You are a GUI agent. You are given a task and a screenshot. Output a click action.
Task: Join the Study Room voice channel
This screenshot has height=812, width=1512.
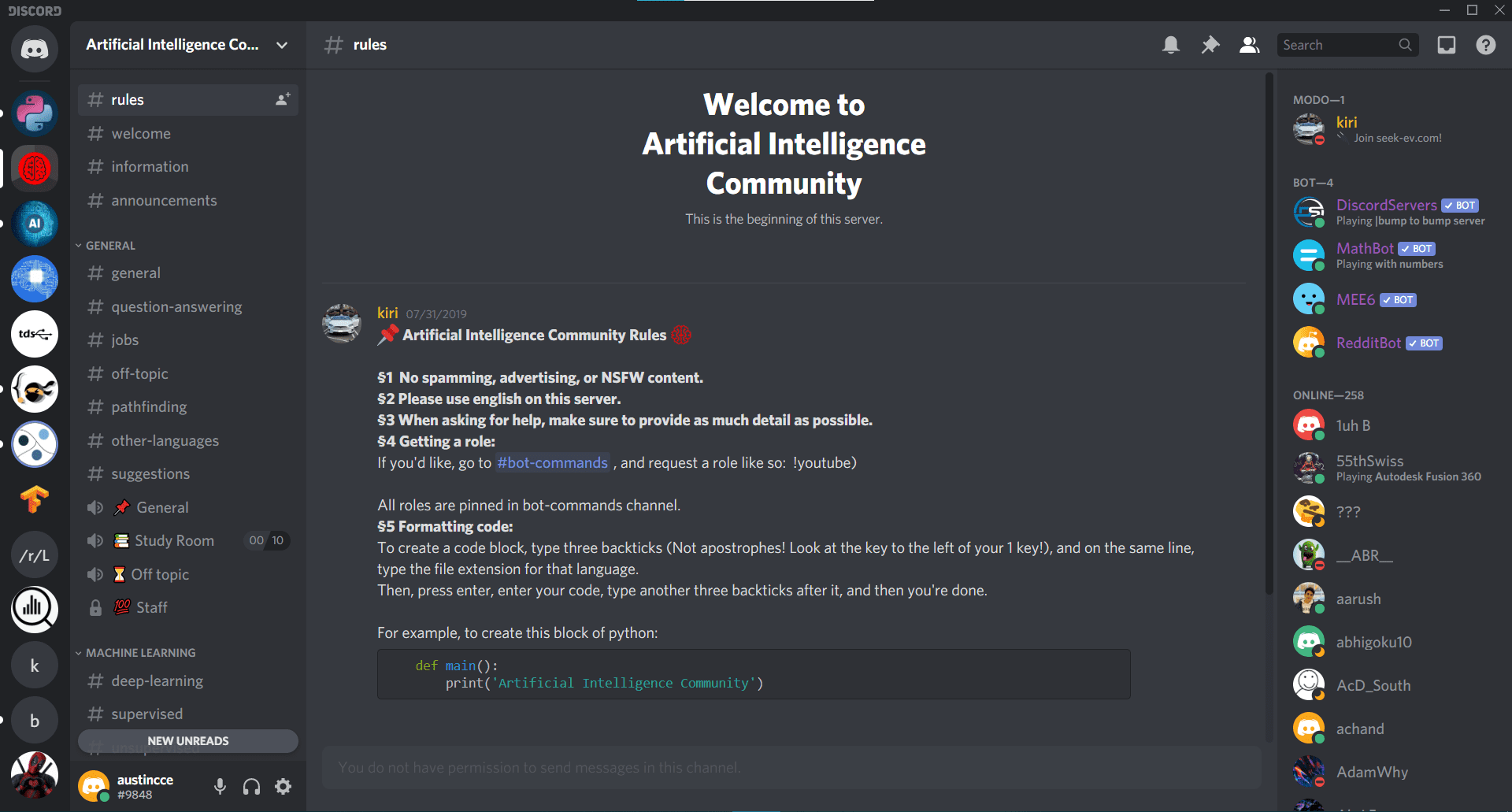[x=187, y=540]
